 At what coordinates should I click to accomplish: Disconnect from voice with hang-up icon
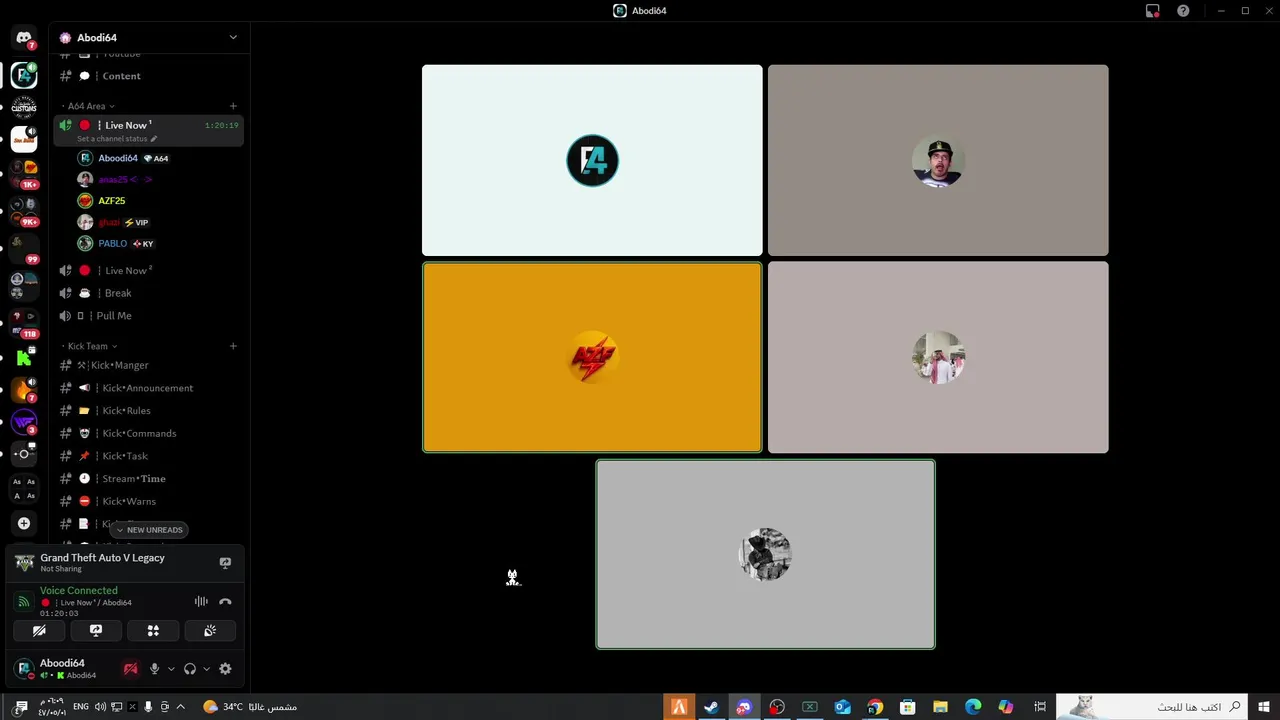[x=225, y=601]
